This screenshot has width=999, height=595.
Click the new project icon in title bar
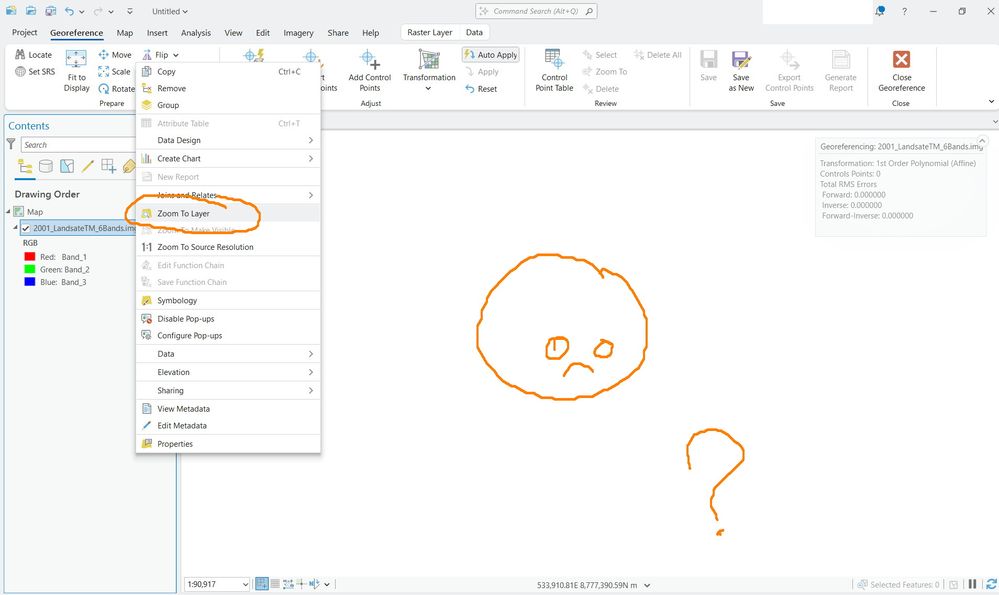pyautogui.click(x=11, y=11)
